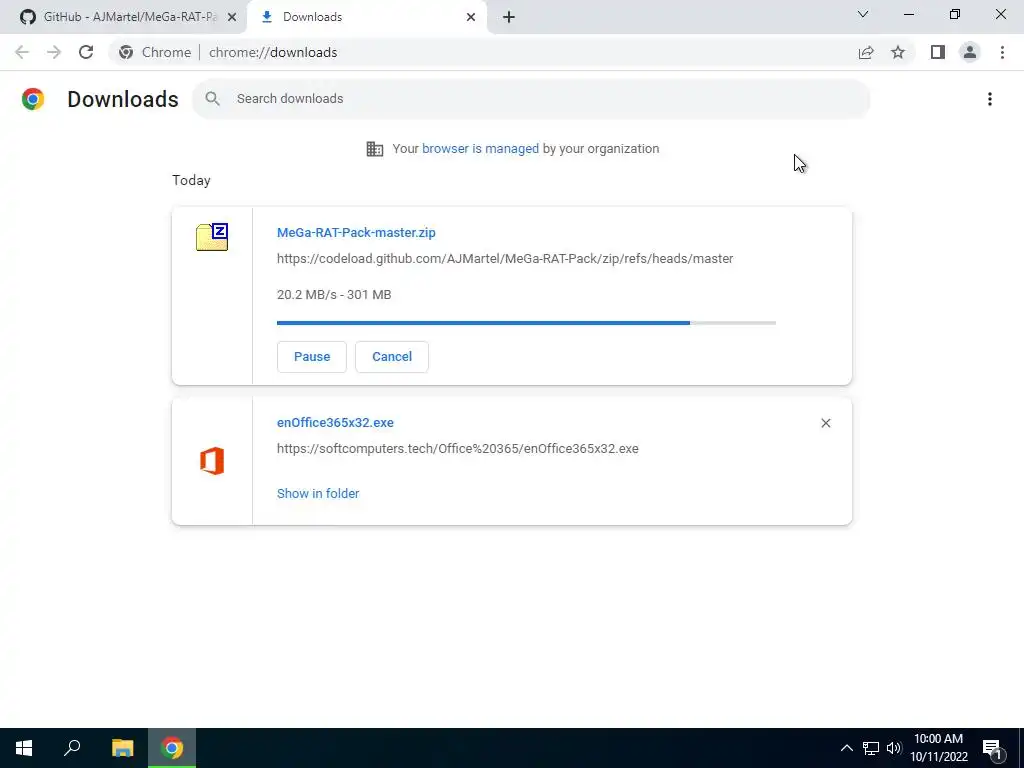Open the notification center icon
The height and width of the screenshot is (768, 1024).
click(x=993, y=748)
